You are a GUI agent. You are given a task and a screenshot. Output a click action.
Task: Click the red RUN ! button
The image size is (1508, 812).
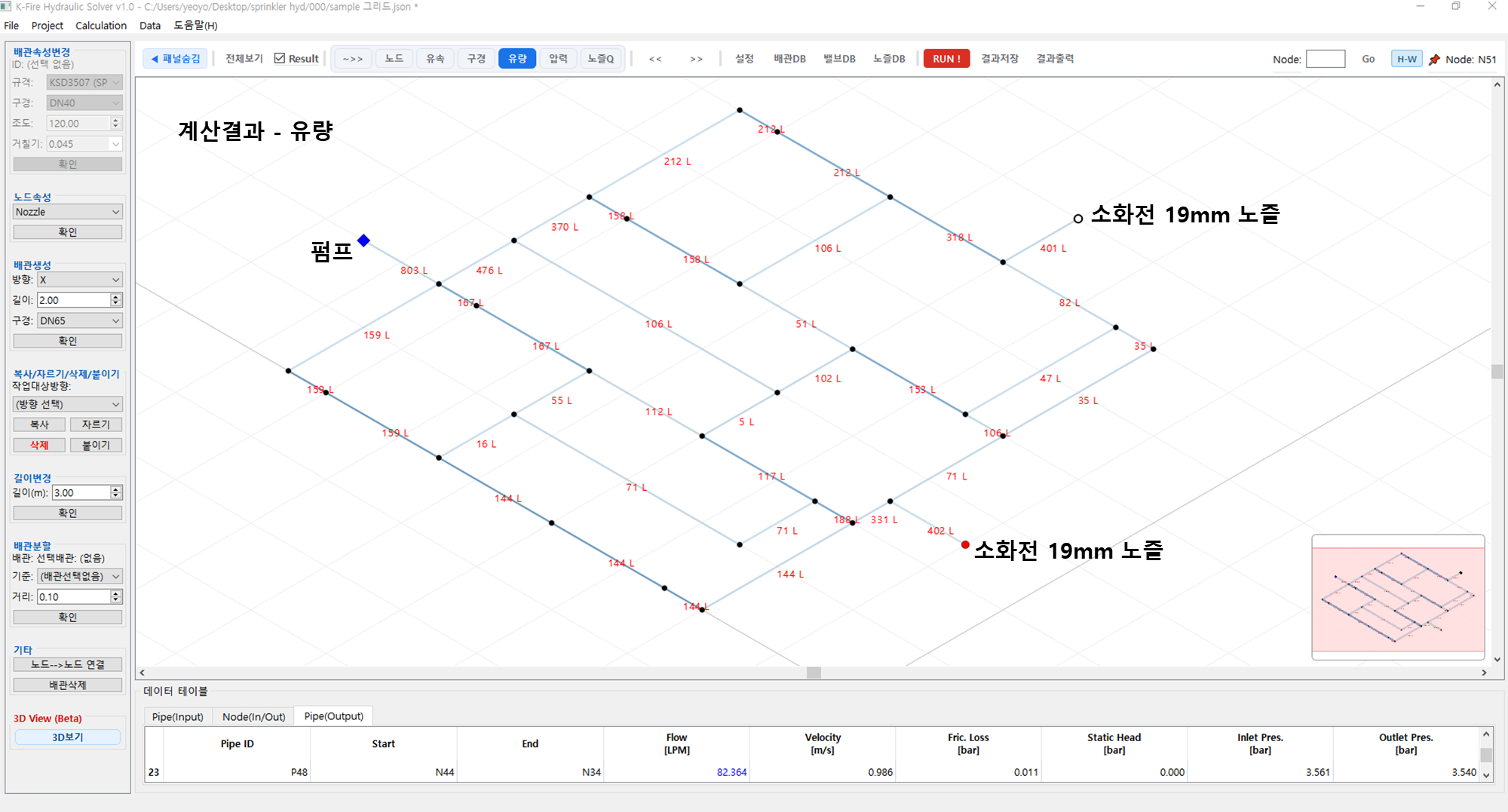pyautogui.click(x=946, y=58)
